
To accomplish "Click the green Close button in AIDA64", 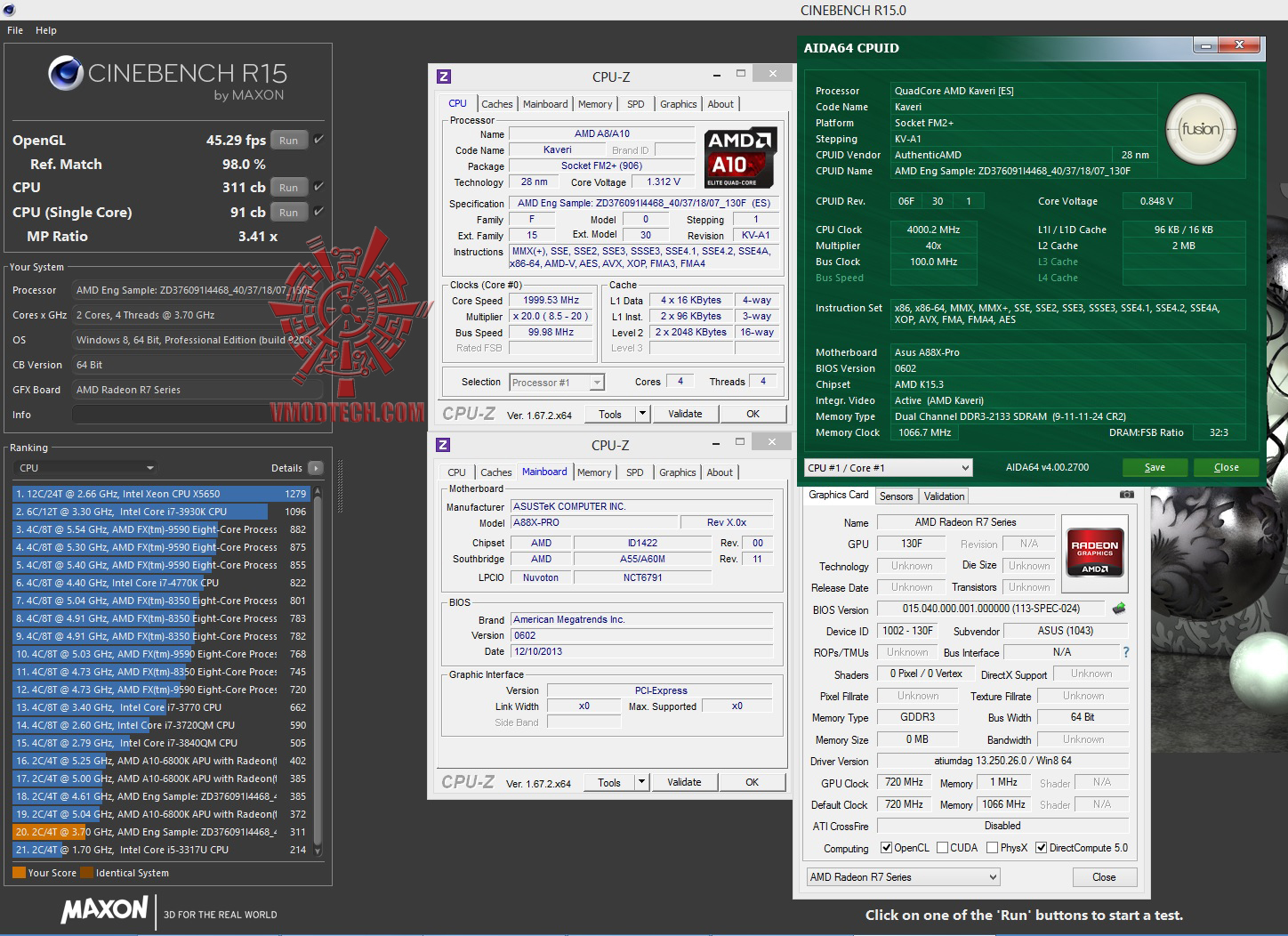I will click(1227, 467).
